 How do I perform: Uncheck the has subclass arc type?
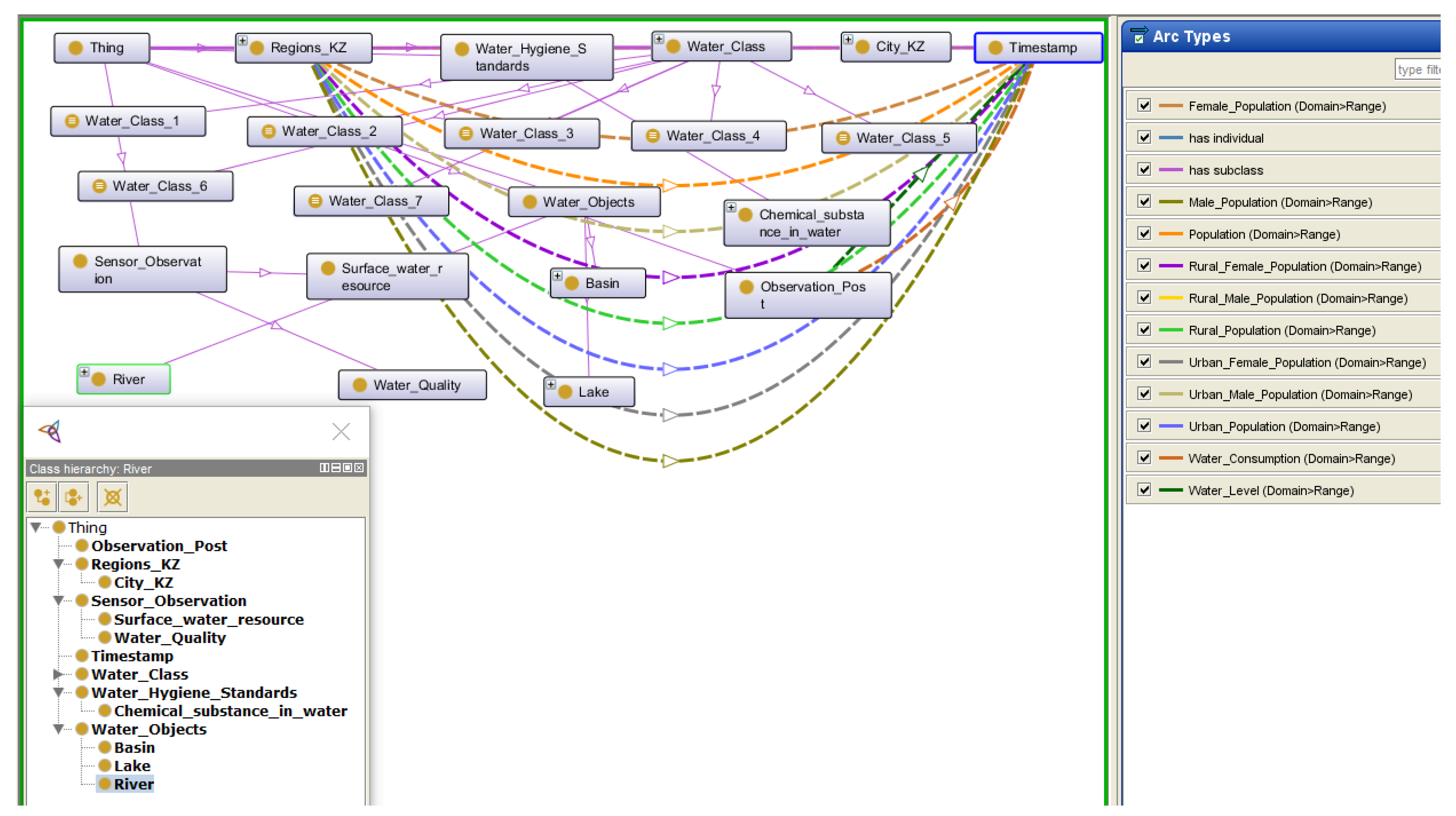(x=1145, y=170)
